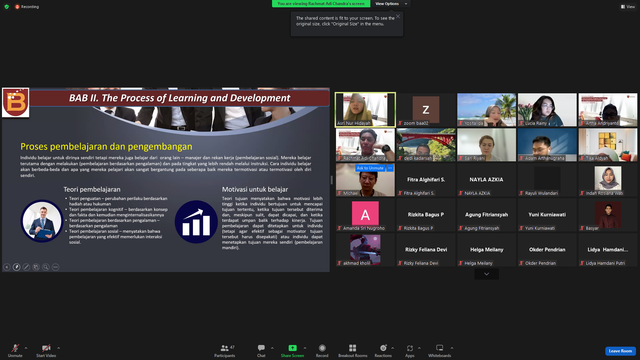Viewport: 640px width, 360px height.
Task: Select Okder Pendrian participant tile
Action: click(547, 250)
